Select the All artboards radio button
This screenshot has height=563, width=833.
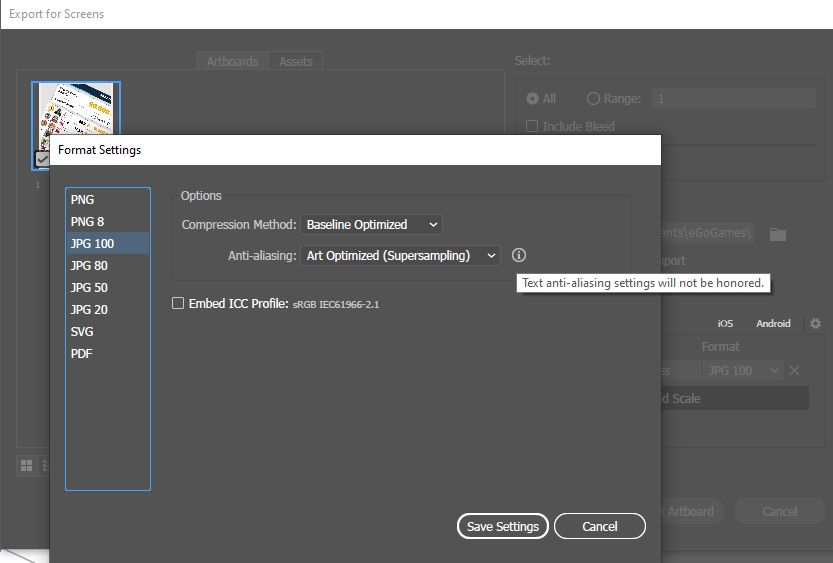tap(532, 99)
